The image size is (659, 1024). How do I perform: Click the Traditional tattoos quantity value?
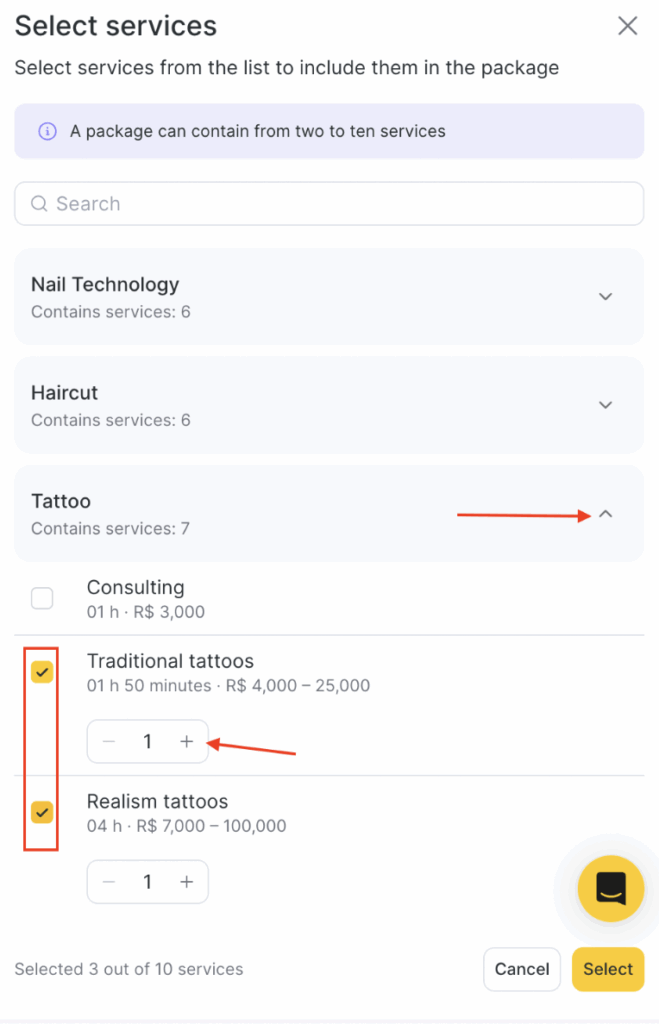(x=148, y=741)
